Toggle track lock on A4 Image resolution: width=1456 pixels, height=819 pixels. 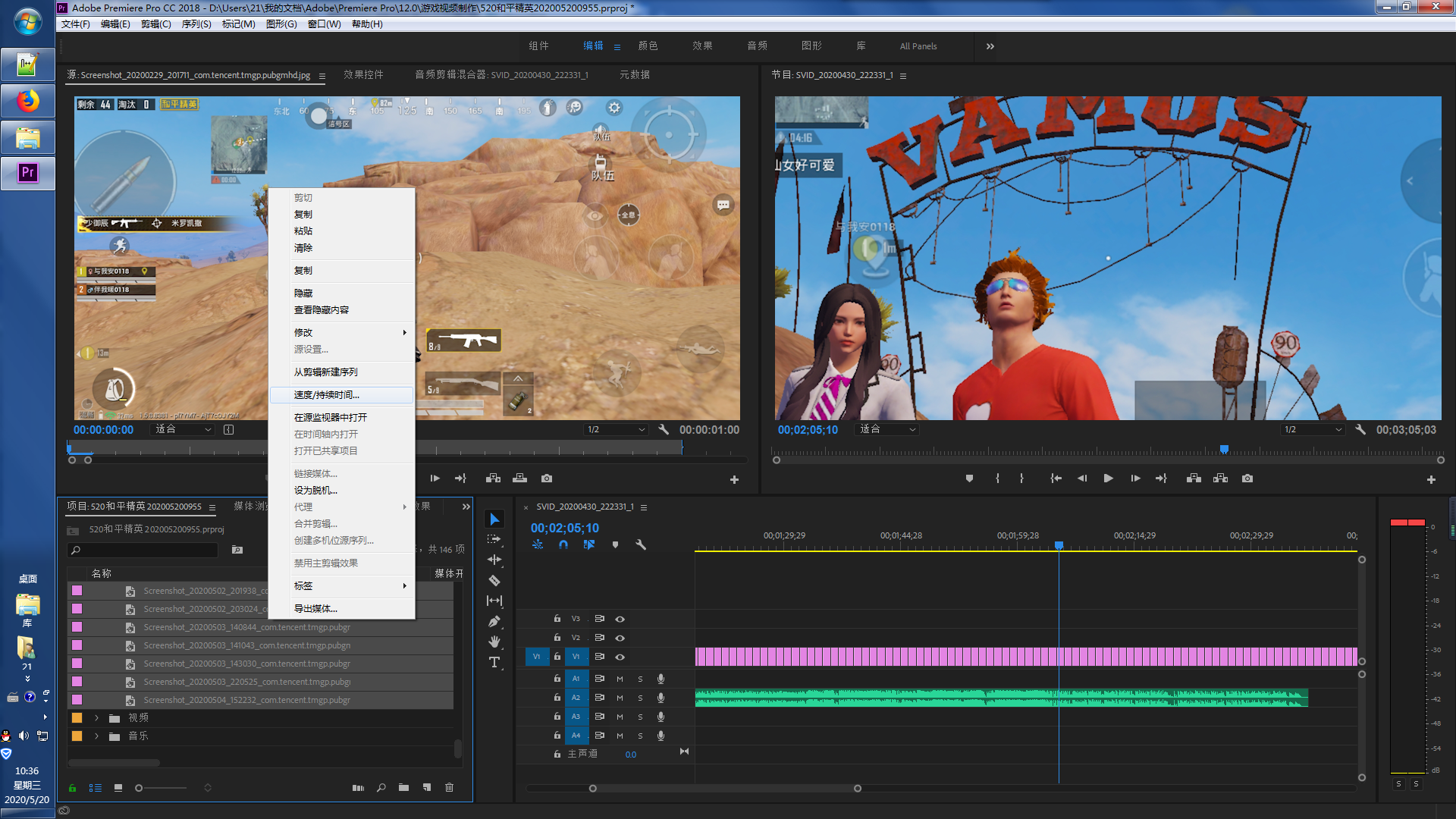pos(557,735)
